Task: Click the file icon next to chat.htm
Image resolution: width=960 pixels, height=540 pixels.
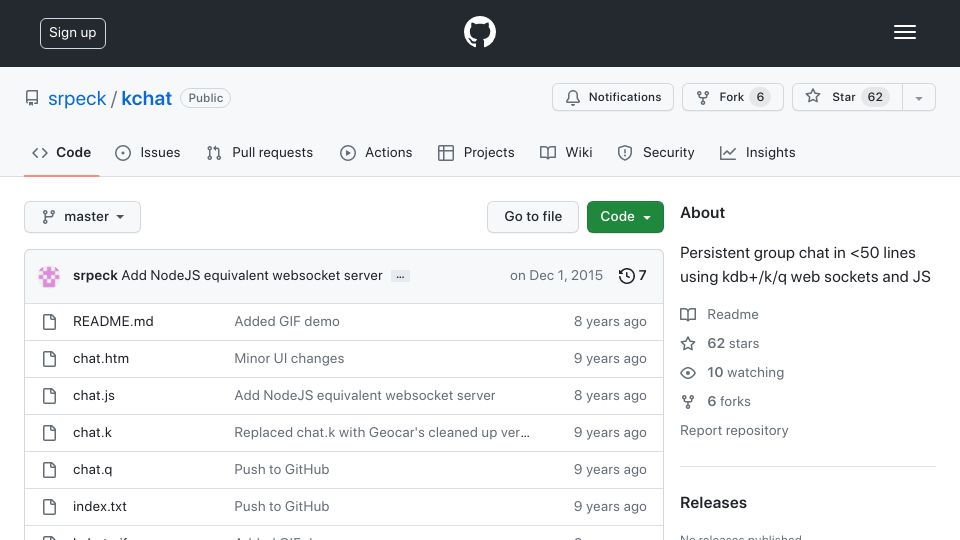Action: tap(50, 359)
